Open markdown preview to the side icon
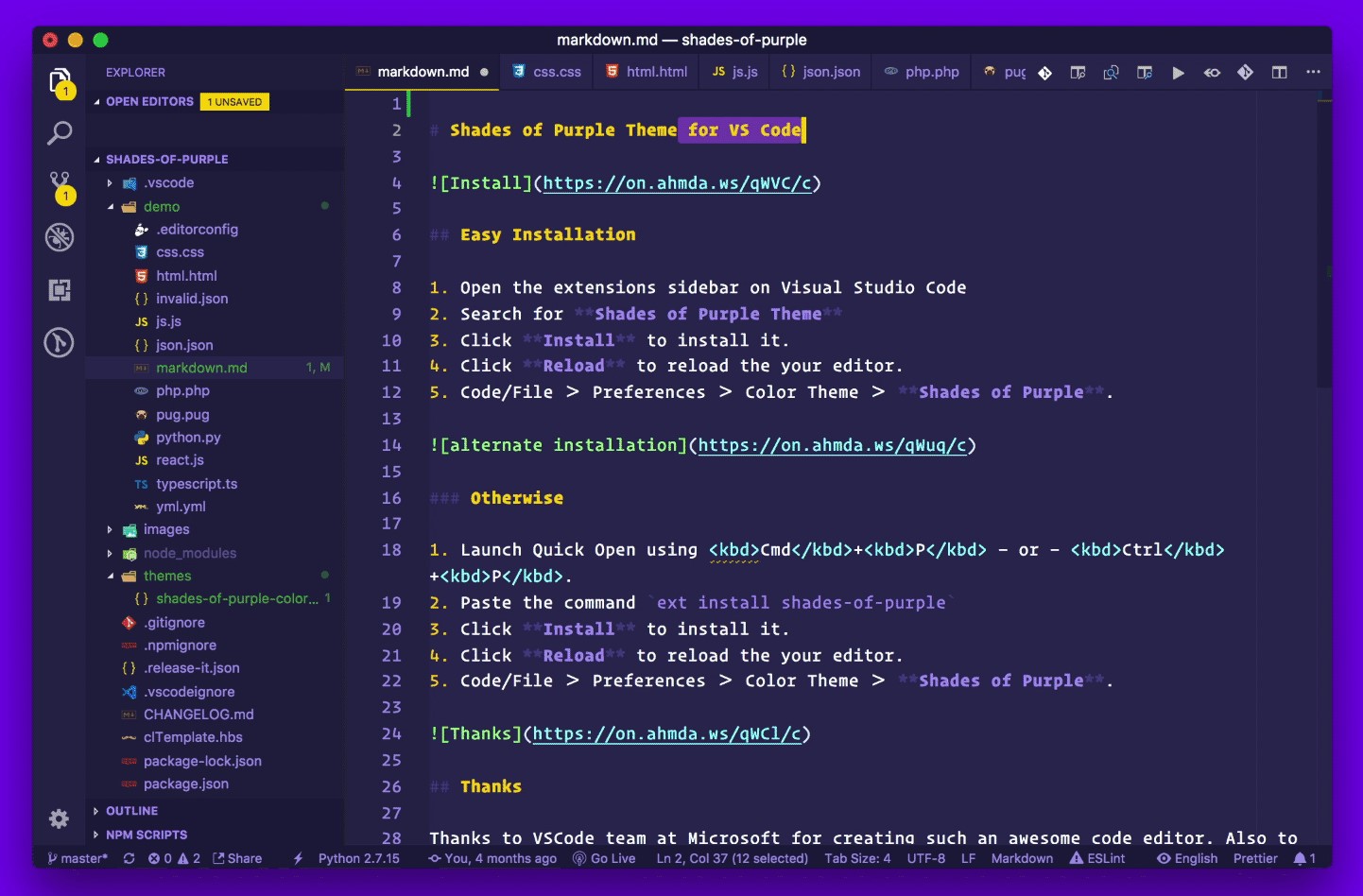Screen dimensions: 1363x896 pos(1078,73)
